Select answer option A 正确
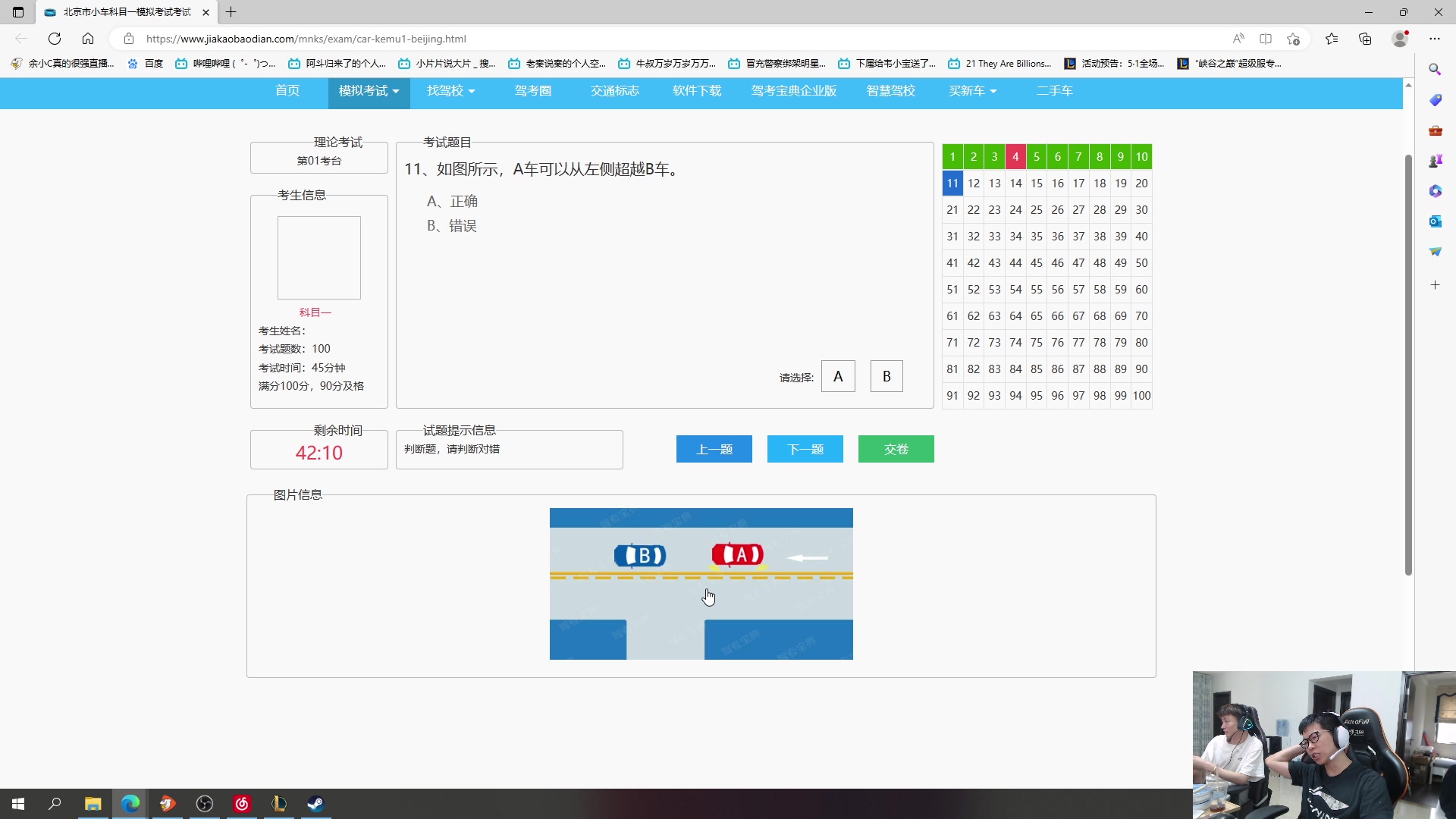Screen dimensions: 1456x819 click(453, 202)
